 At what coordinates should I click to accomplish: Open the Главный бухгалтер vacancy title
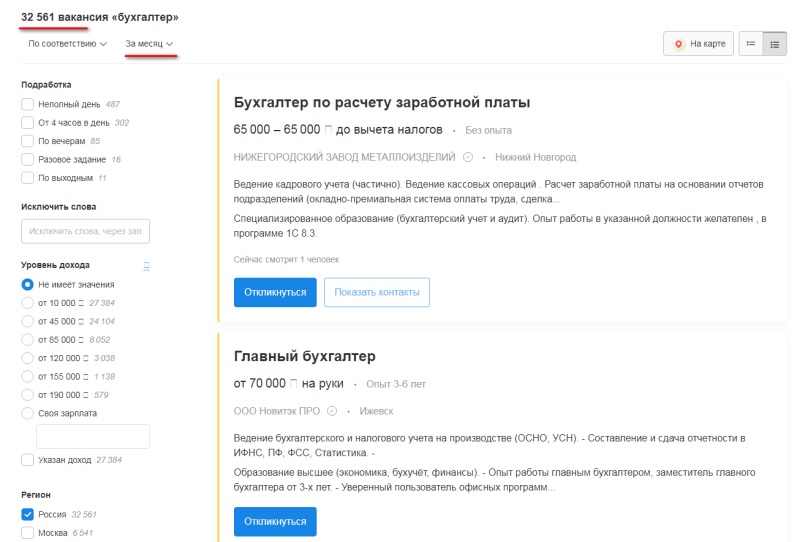pos(304,356)
